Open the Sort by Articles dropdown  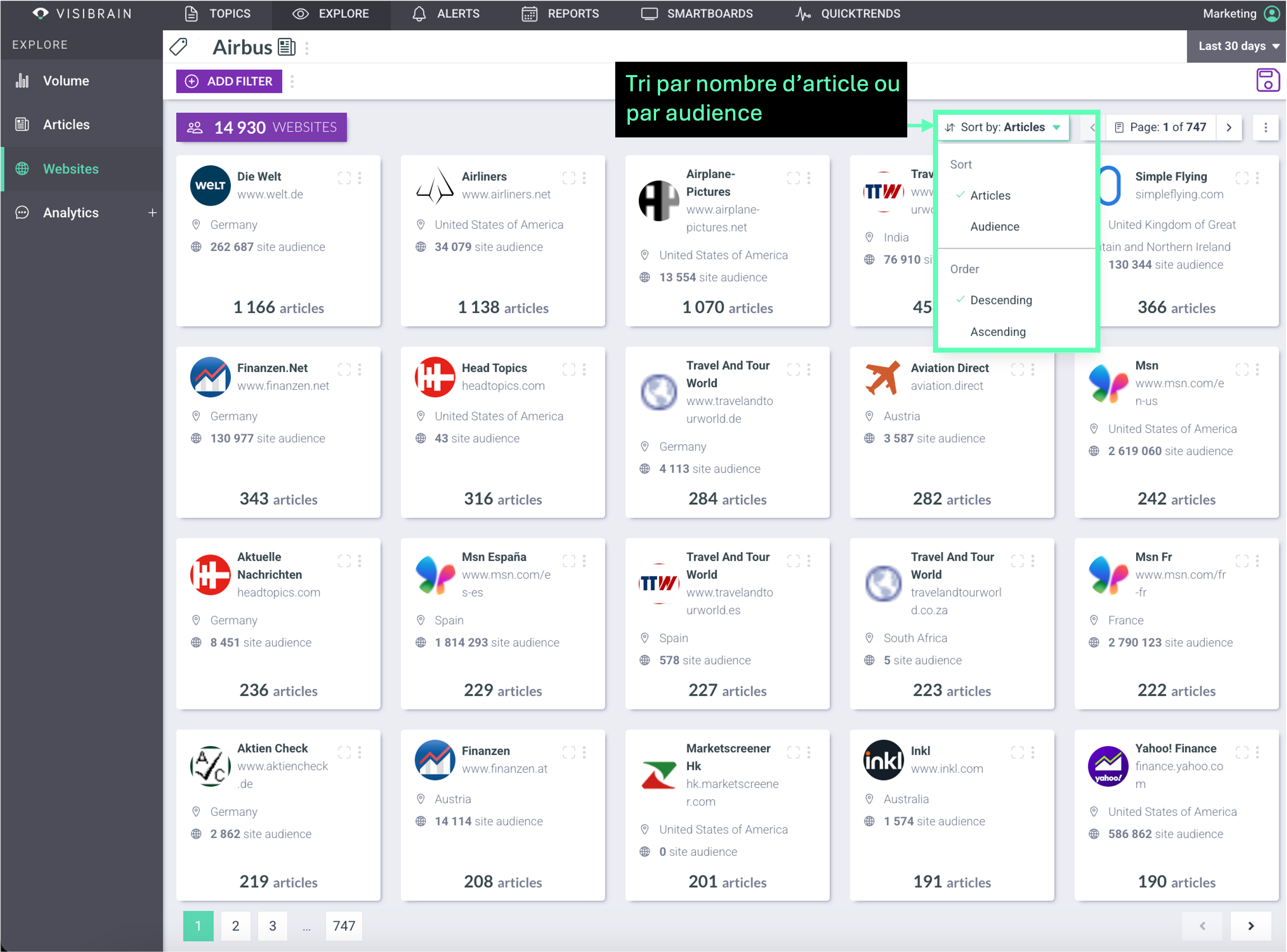pos(1003,128)
